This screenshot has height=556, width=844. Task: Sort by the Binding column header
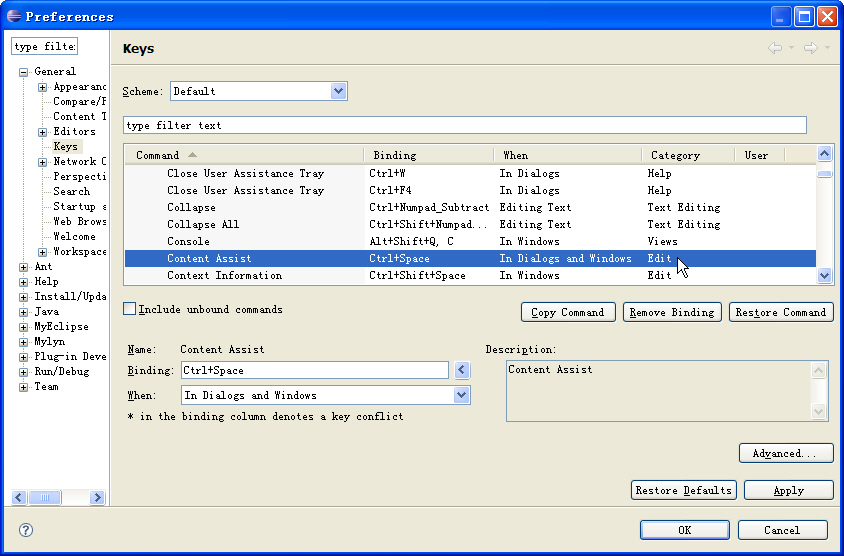(x=428, y=155)
